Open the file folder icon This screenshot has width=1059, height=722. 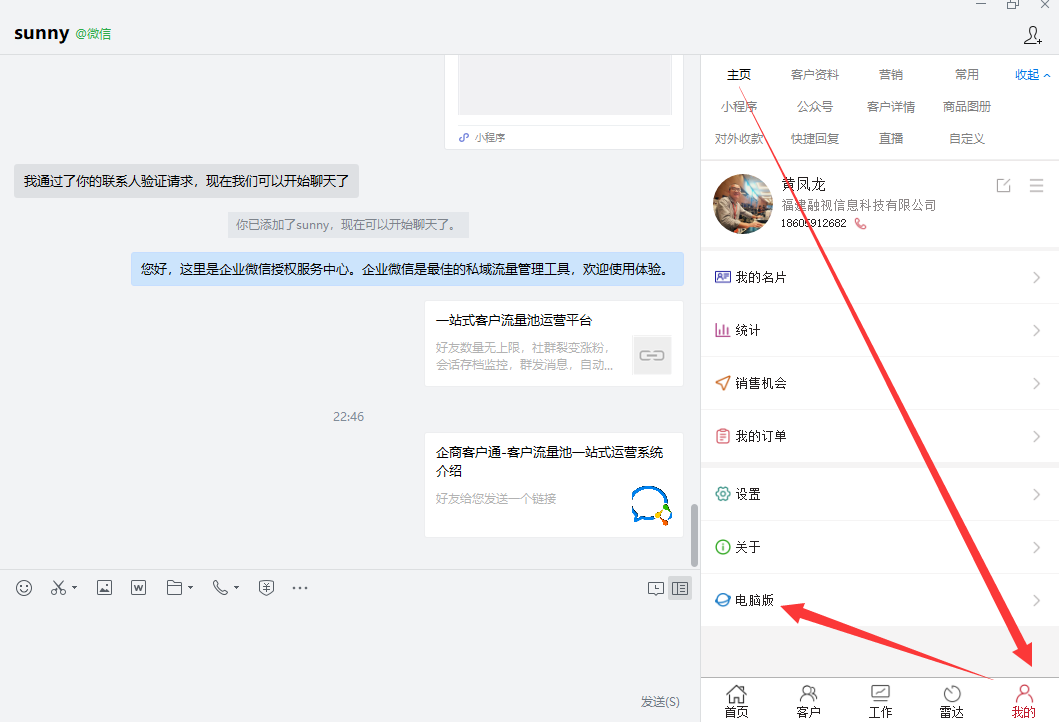coord(174,588)
